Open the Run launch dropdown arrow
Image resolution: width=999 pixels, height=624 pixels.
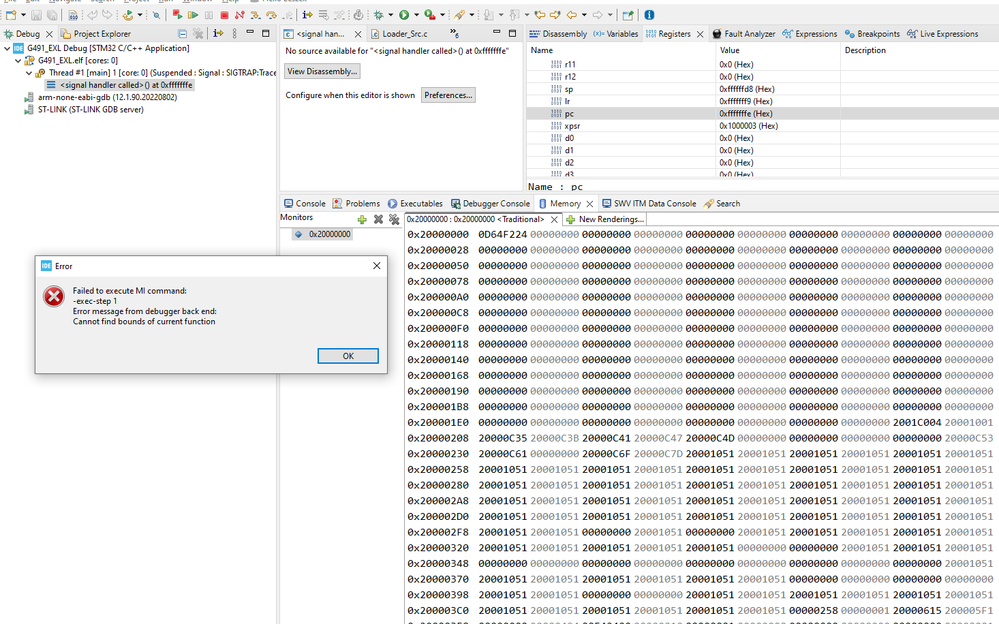417,15
